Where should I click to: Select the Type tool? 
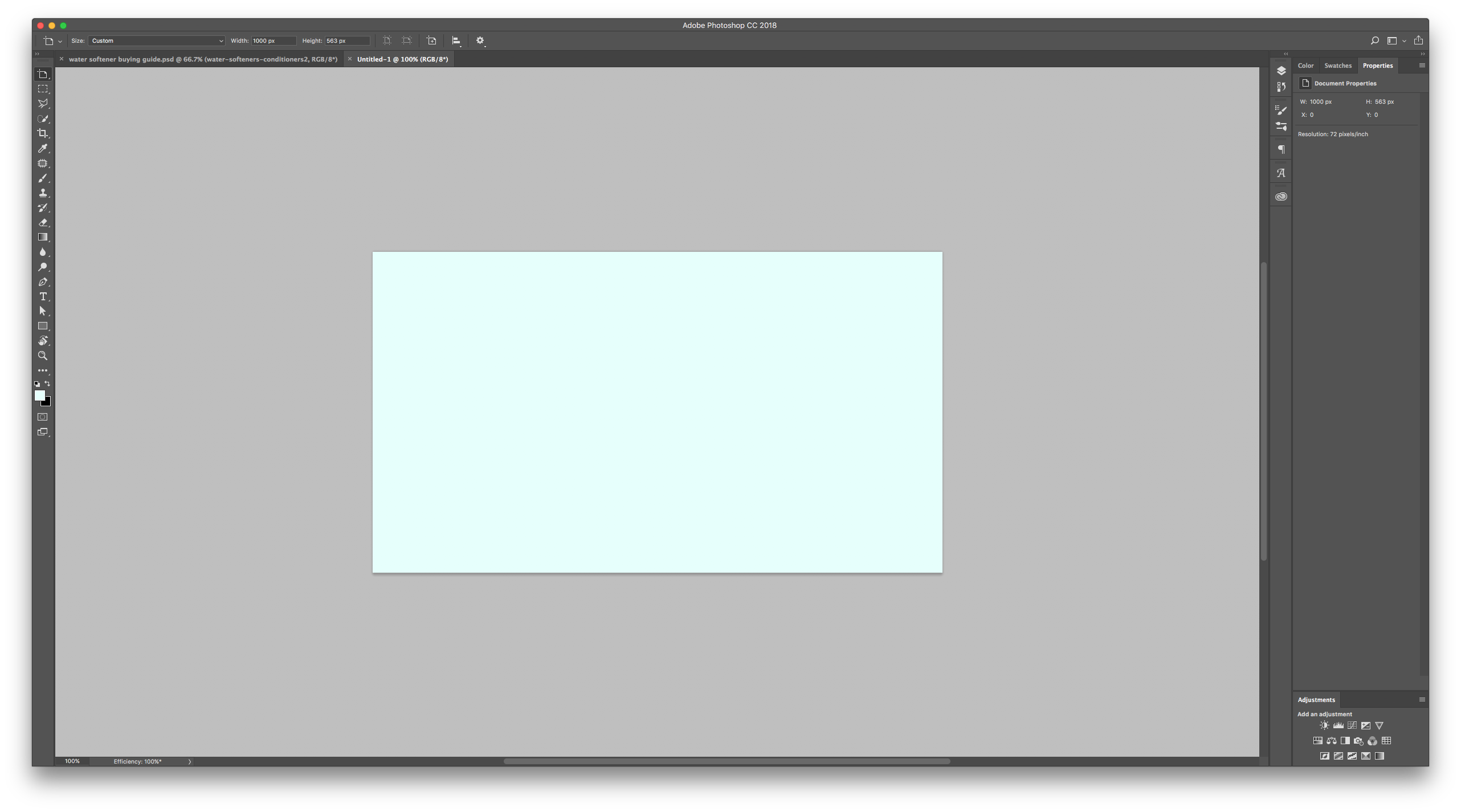[x=43, y=297]
